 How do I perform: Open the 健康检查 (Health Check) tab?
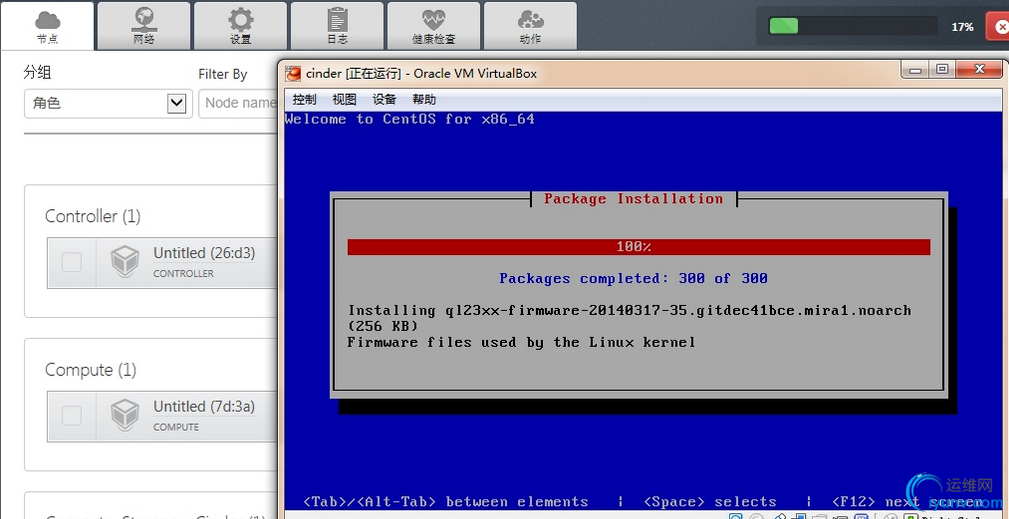[433, 26]
